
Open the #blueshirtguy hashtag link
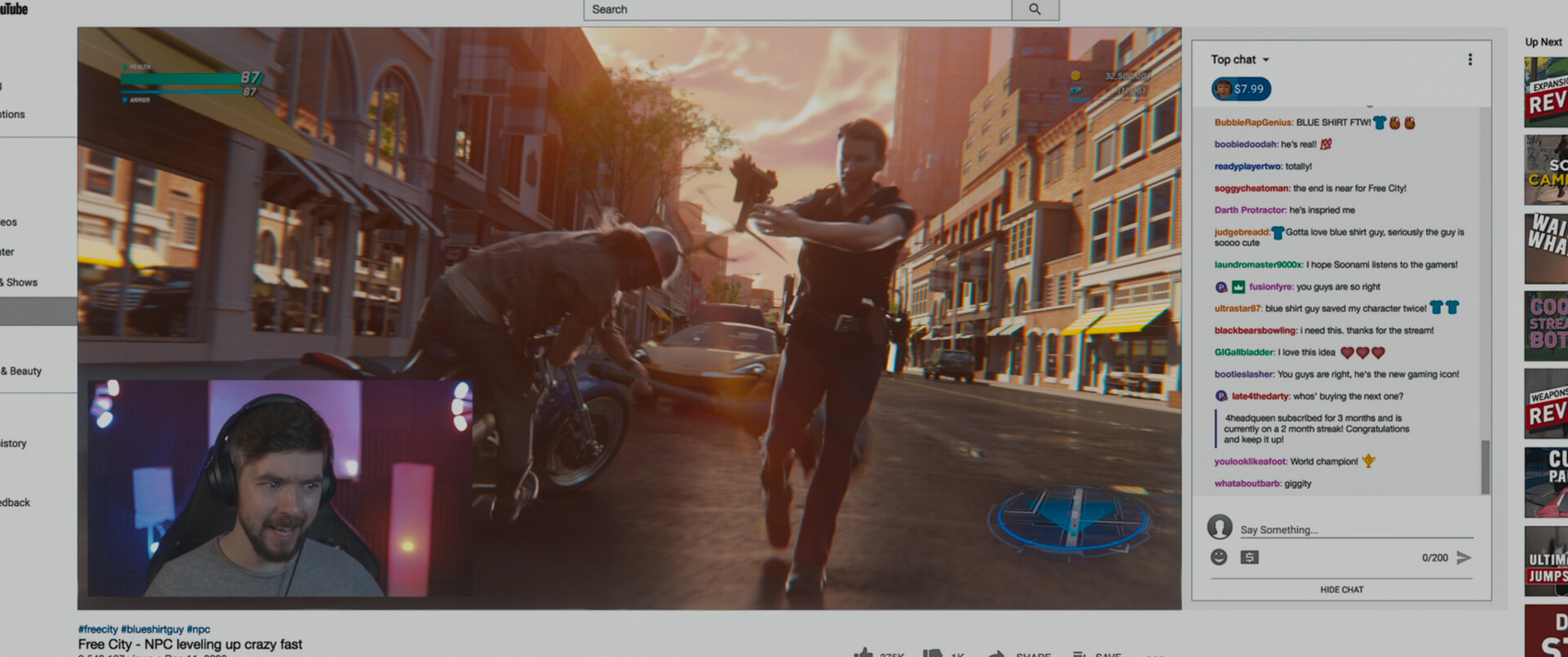(x=152, y=629)
